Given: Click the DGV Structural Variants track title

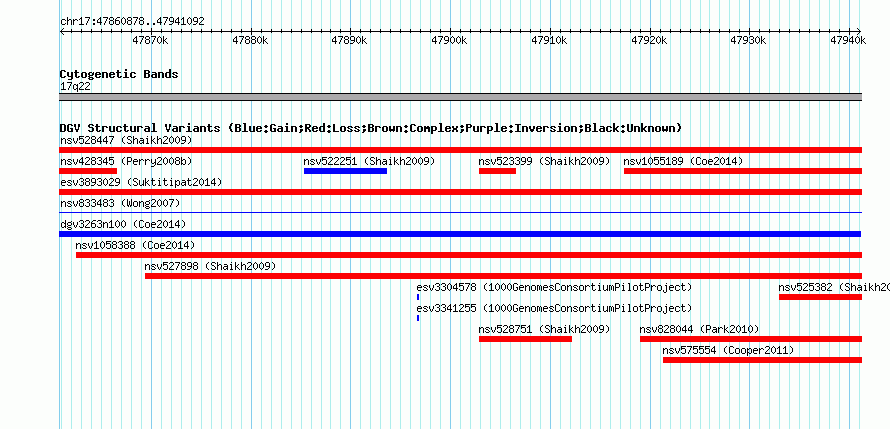Looking at the screenshot, I should 371,128.
